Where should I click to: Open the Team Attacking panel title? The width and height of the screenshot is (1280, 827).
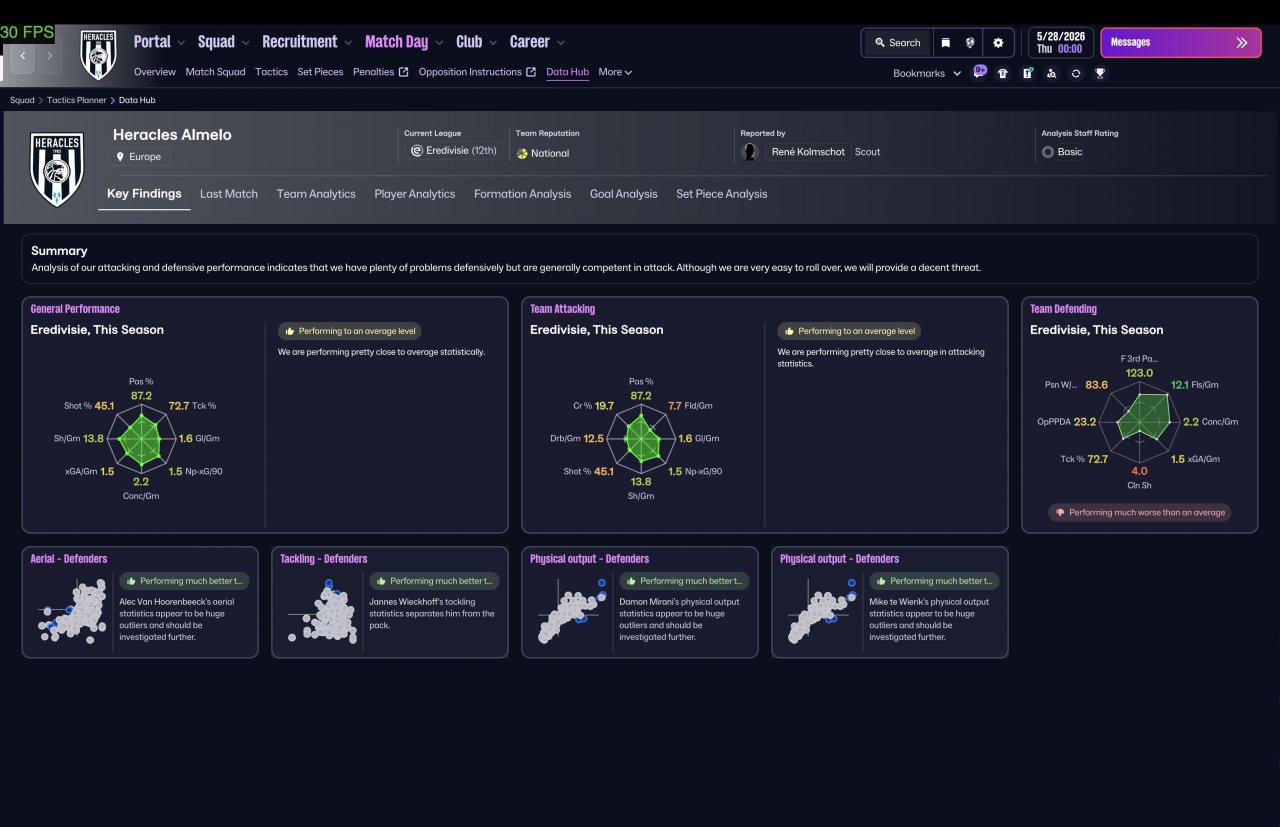[562, 309]
